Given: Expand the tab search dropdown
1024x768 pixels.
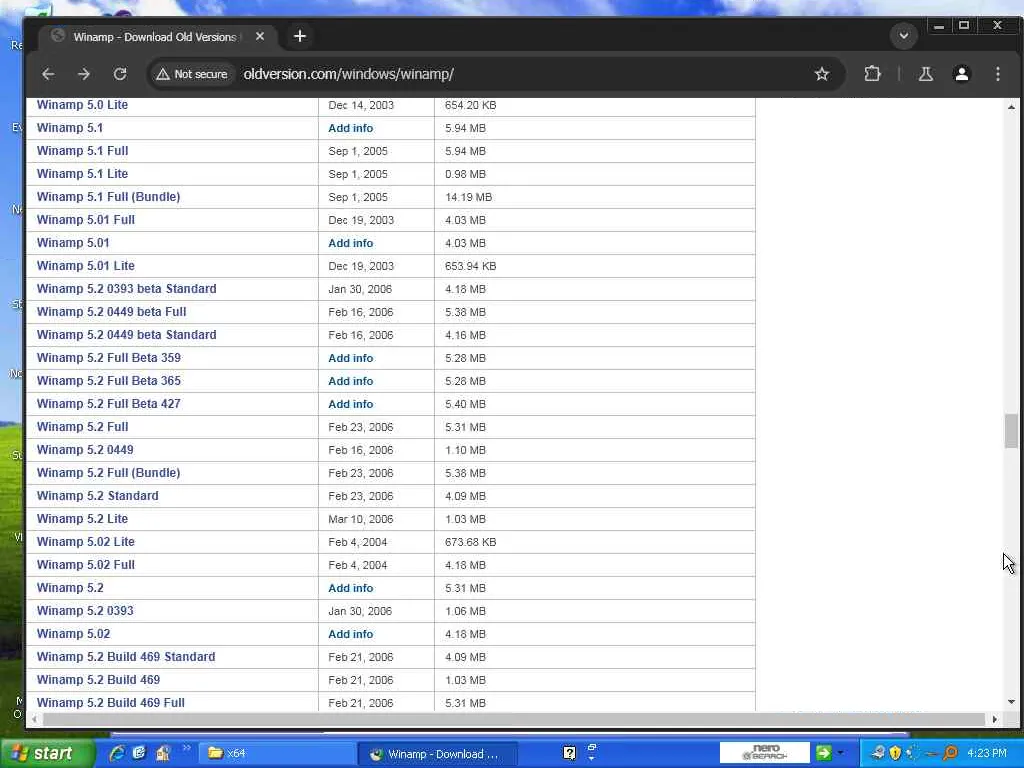Looking at the screenshot, I should click(x=904, y=36).
